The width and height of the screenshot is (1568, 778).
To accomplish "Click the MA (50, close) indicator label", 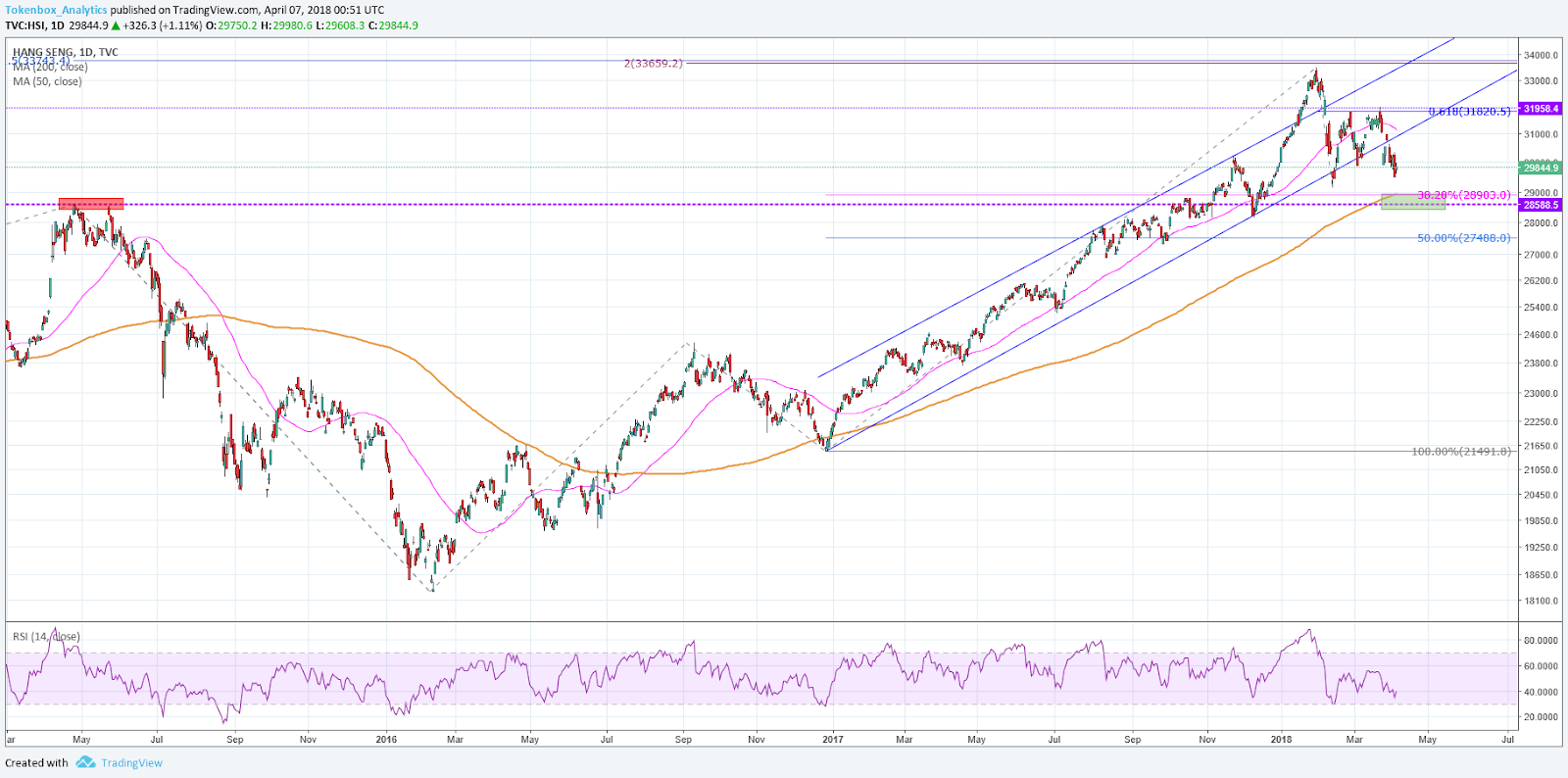I will coord(47,81).
